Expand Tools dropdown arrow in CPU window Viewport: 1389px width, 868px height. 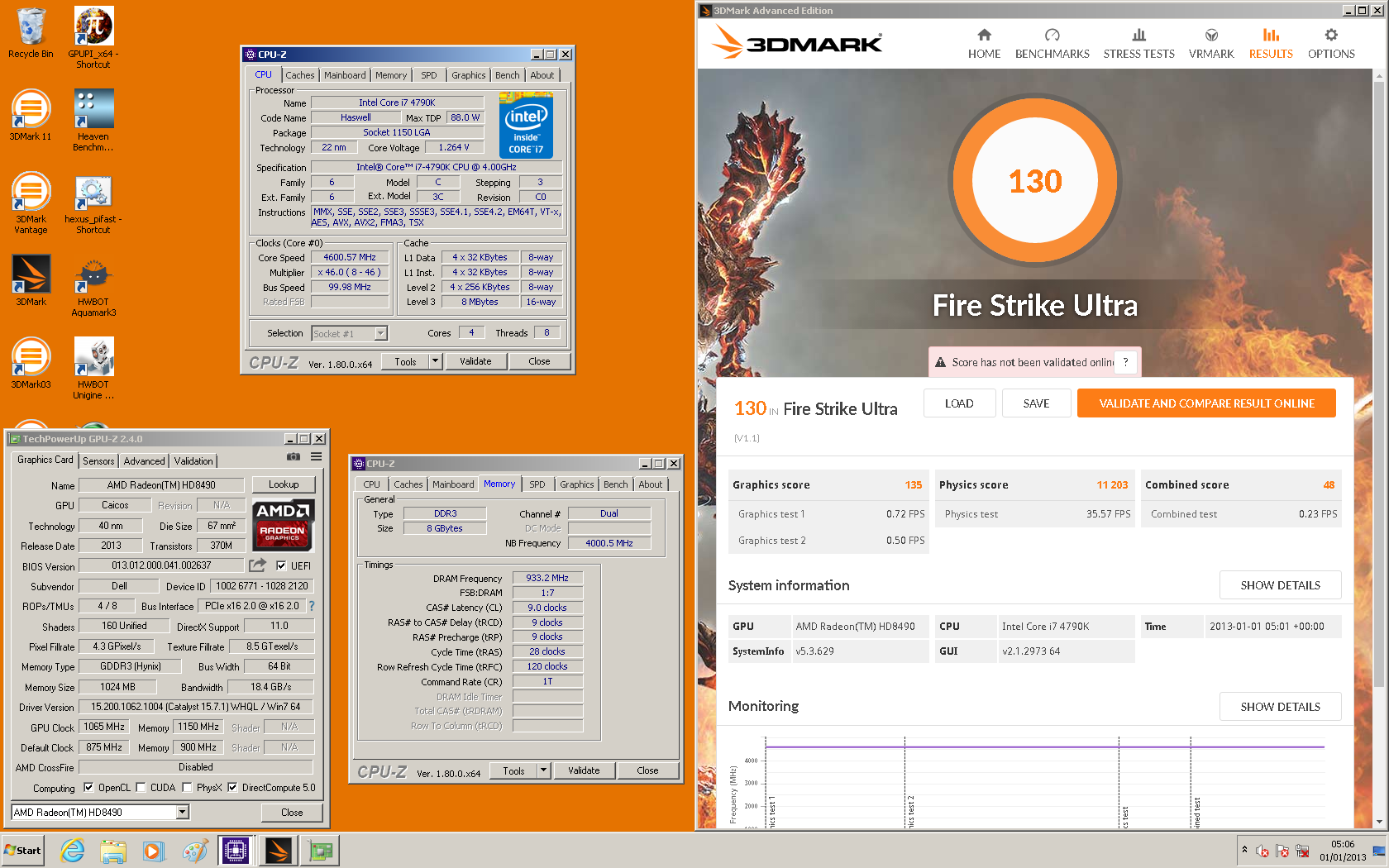coord(435,361)
